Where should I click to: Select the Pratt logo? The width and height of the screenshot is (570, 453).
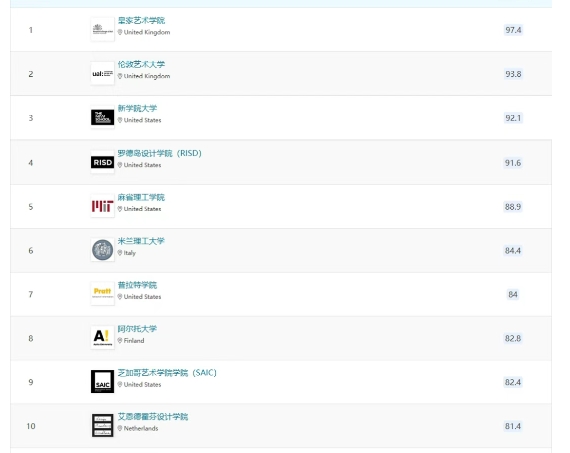103,293
